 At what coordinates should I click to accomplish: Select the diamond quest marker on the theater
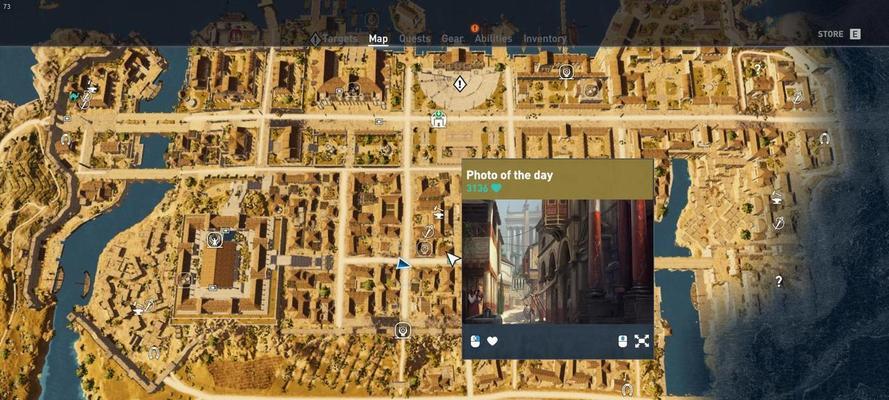point(459,84)
